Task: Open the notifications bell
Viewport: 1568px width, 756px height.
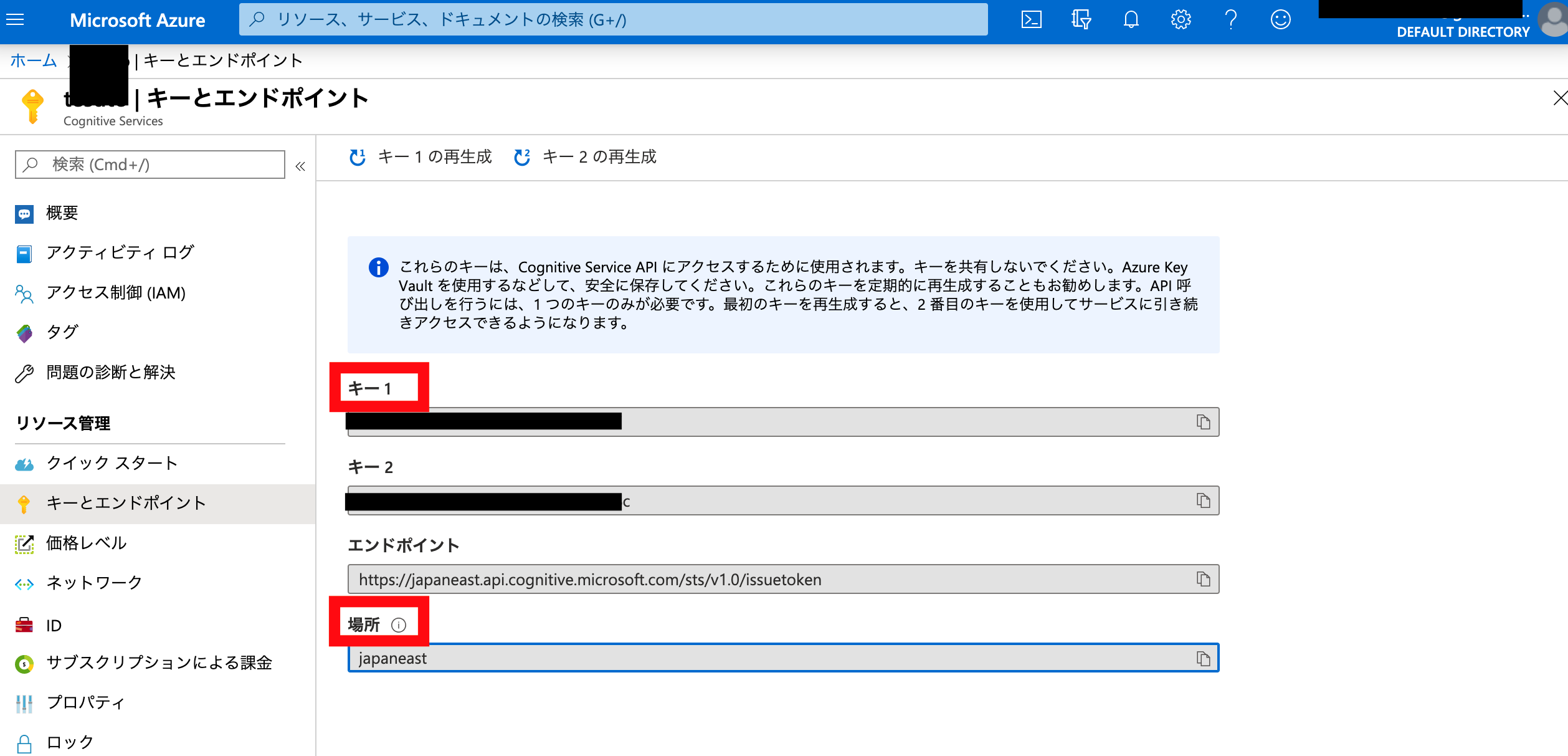Action: (x=1131, y=20)
